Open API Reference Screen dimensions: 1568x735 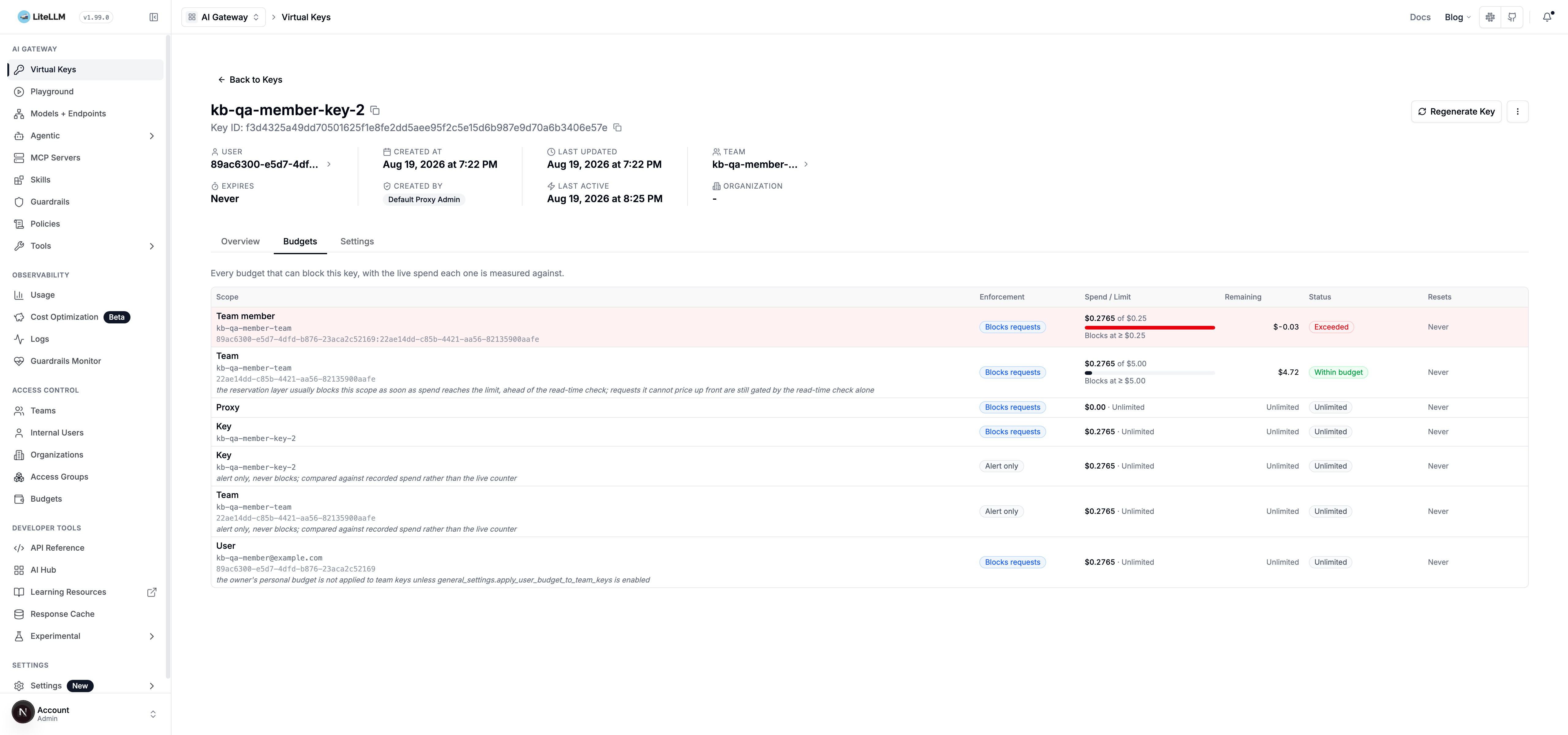click(x=85, y=548)
